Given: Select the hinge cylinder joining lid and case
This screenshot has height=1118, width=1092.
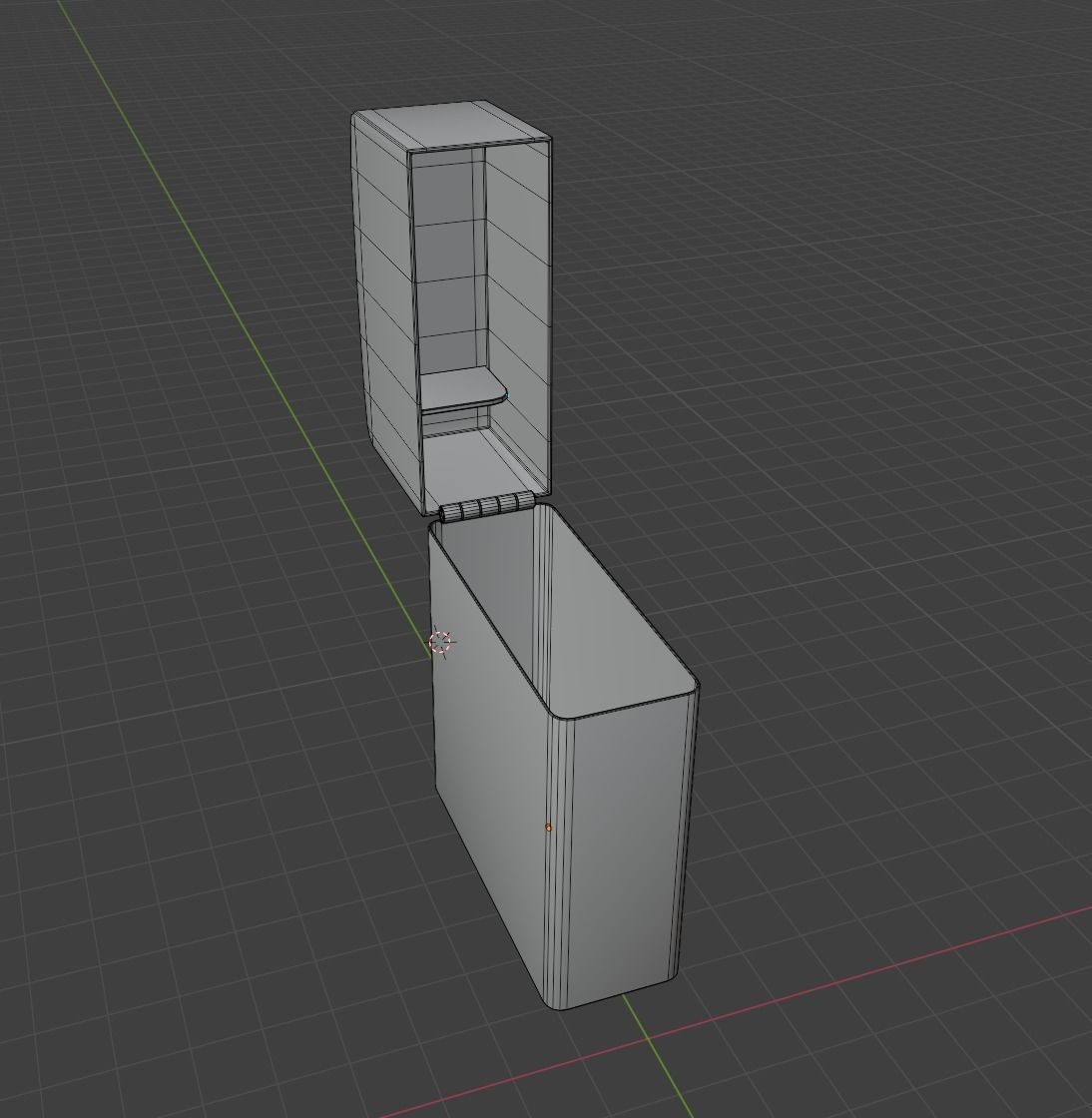Looking at the screenshot, I should pos(487,508).
